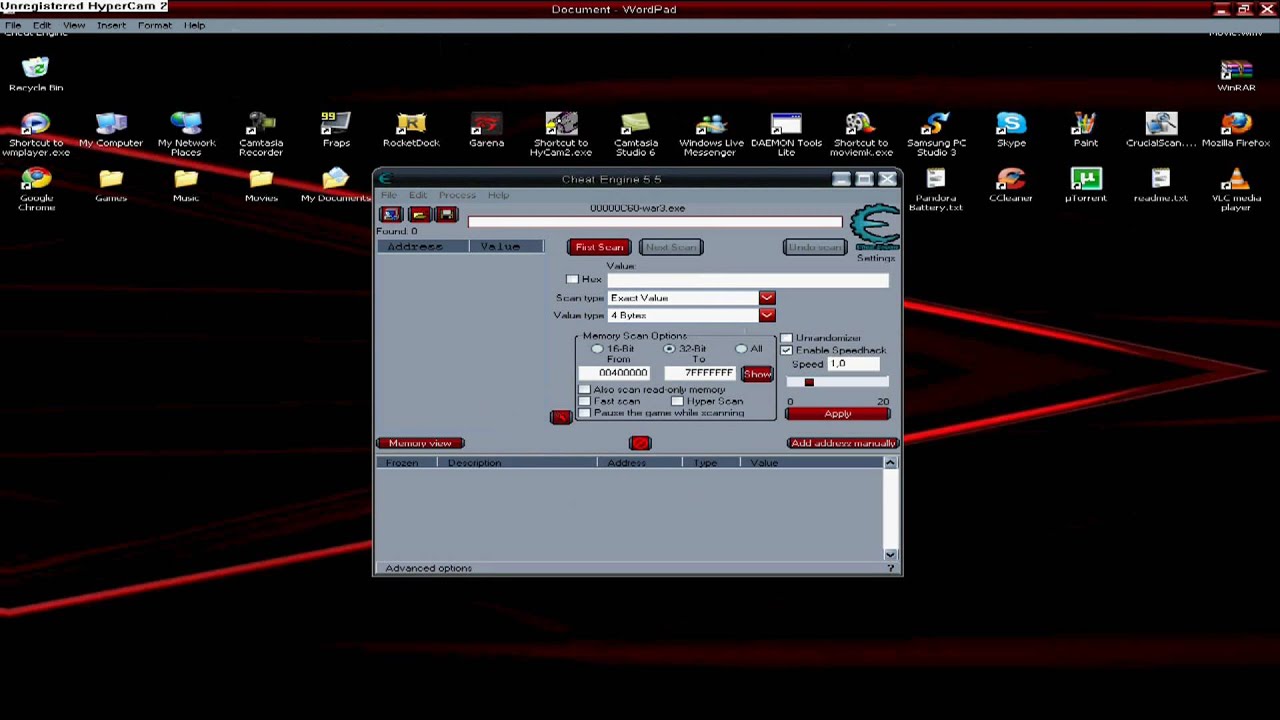The width and height of the screenshot is (1280, 720).
Task: Click the Address column header in results list
Action: pyautogui.click(x=423, y=247)
